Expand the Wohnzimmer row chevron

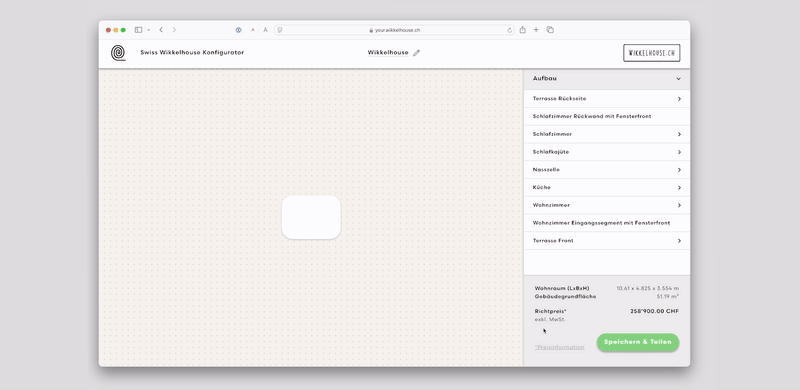[x=679, y=205]
